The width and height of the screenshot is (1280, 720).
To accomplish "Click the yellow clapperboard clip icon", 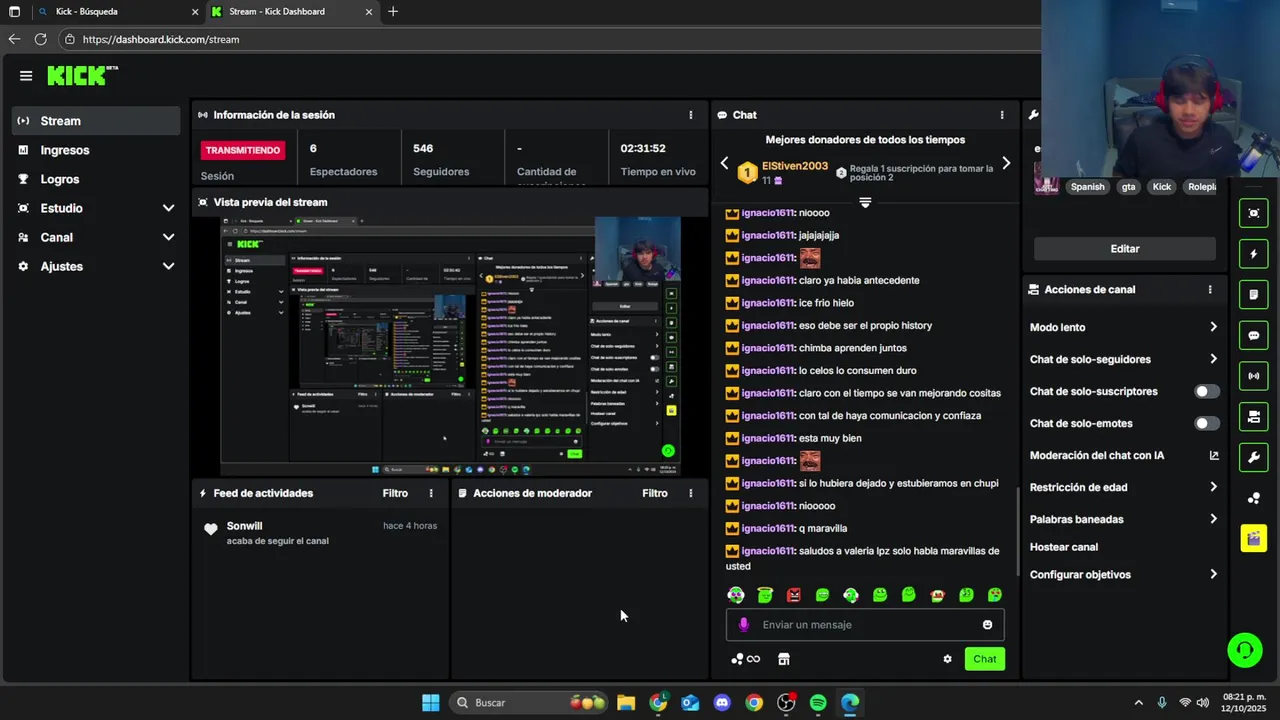I will coord(1253,539).
